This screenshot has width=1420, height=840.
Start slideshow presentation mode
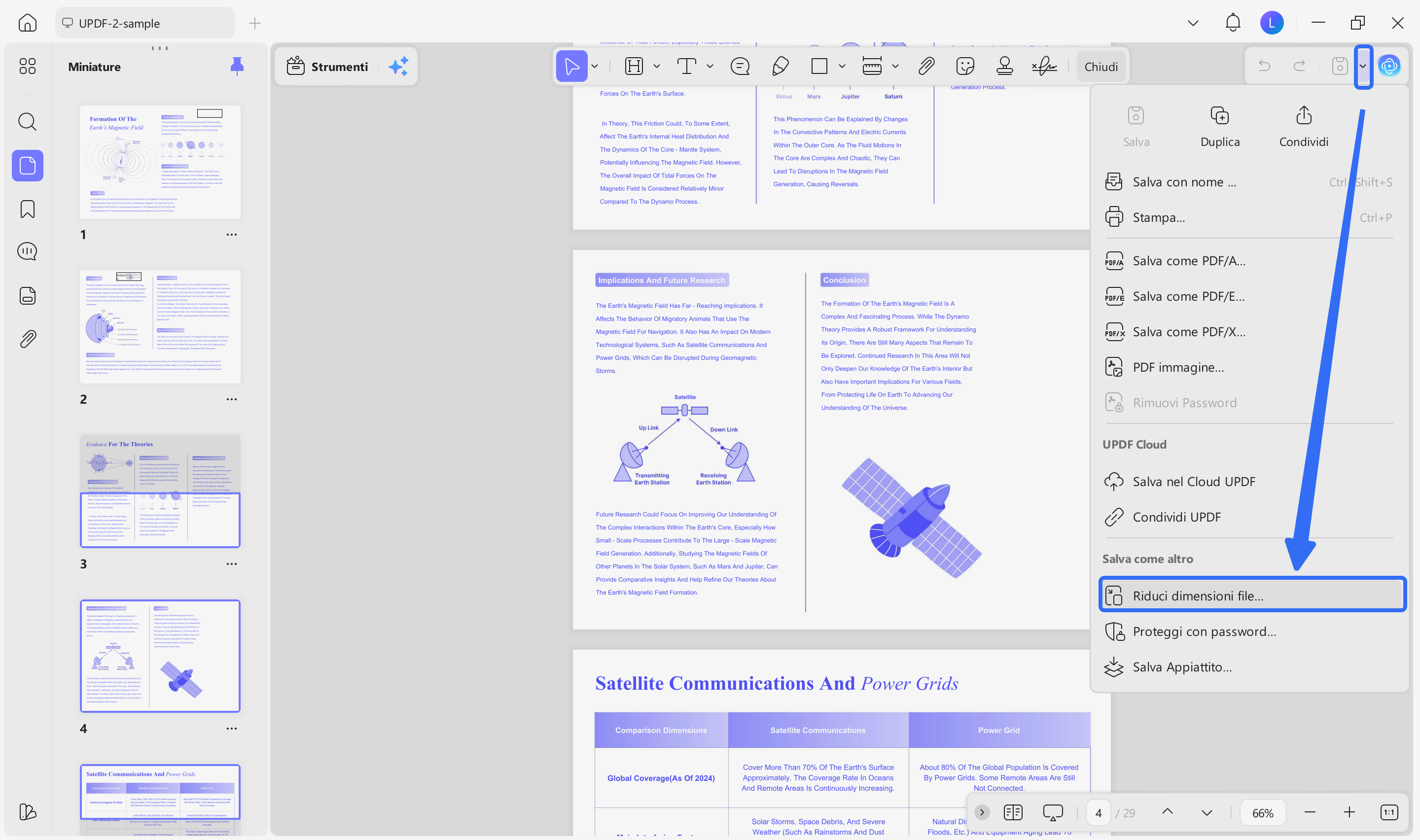point(1053,813)
